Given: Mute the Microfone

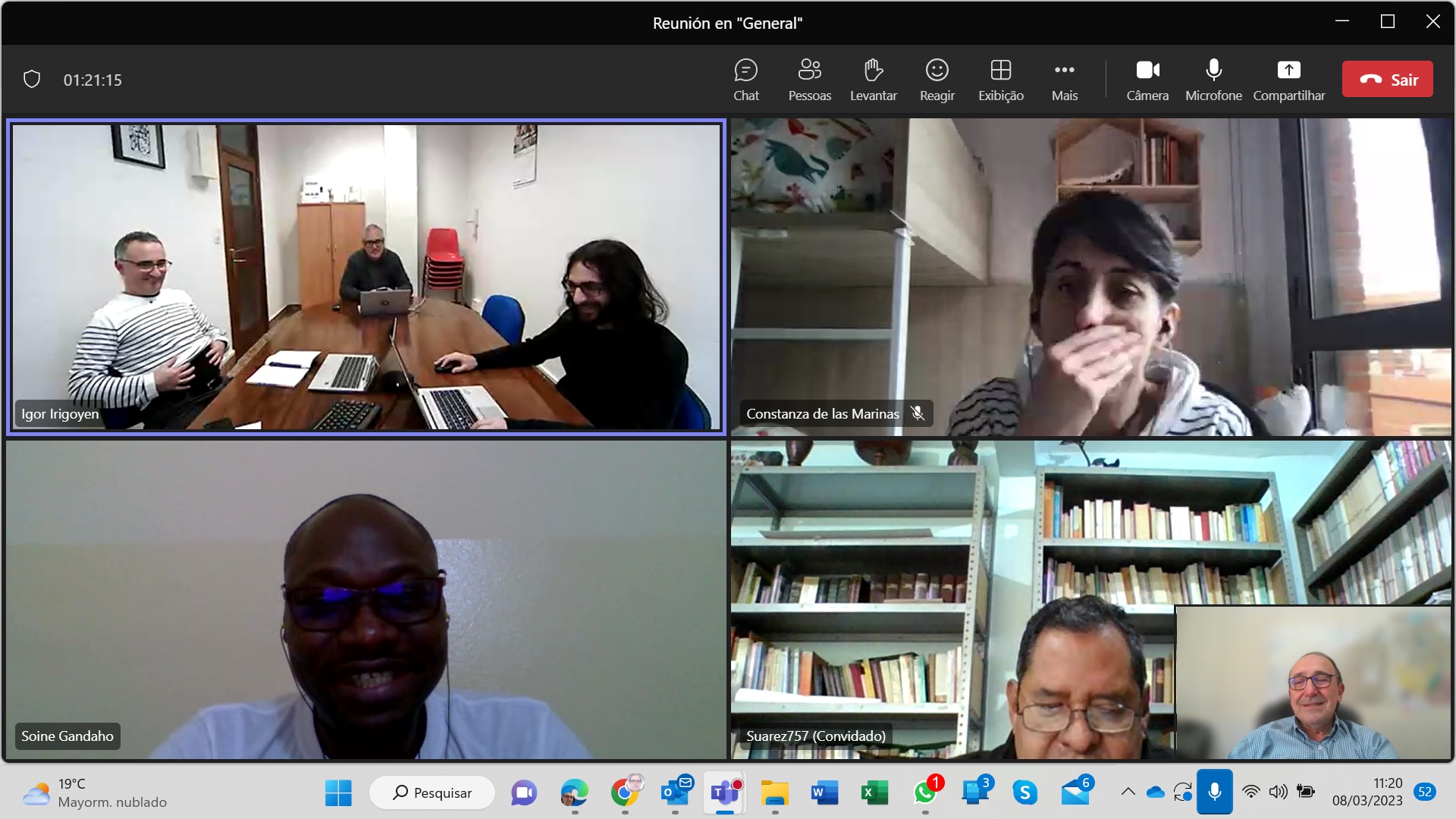Looking at the screenshot, I should (1213, 80).
